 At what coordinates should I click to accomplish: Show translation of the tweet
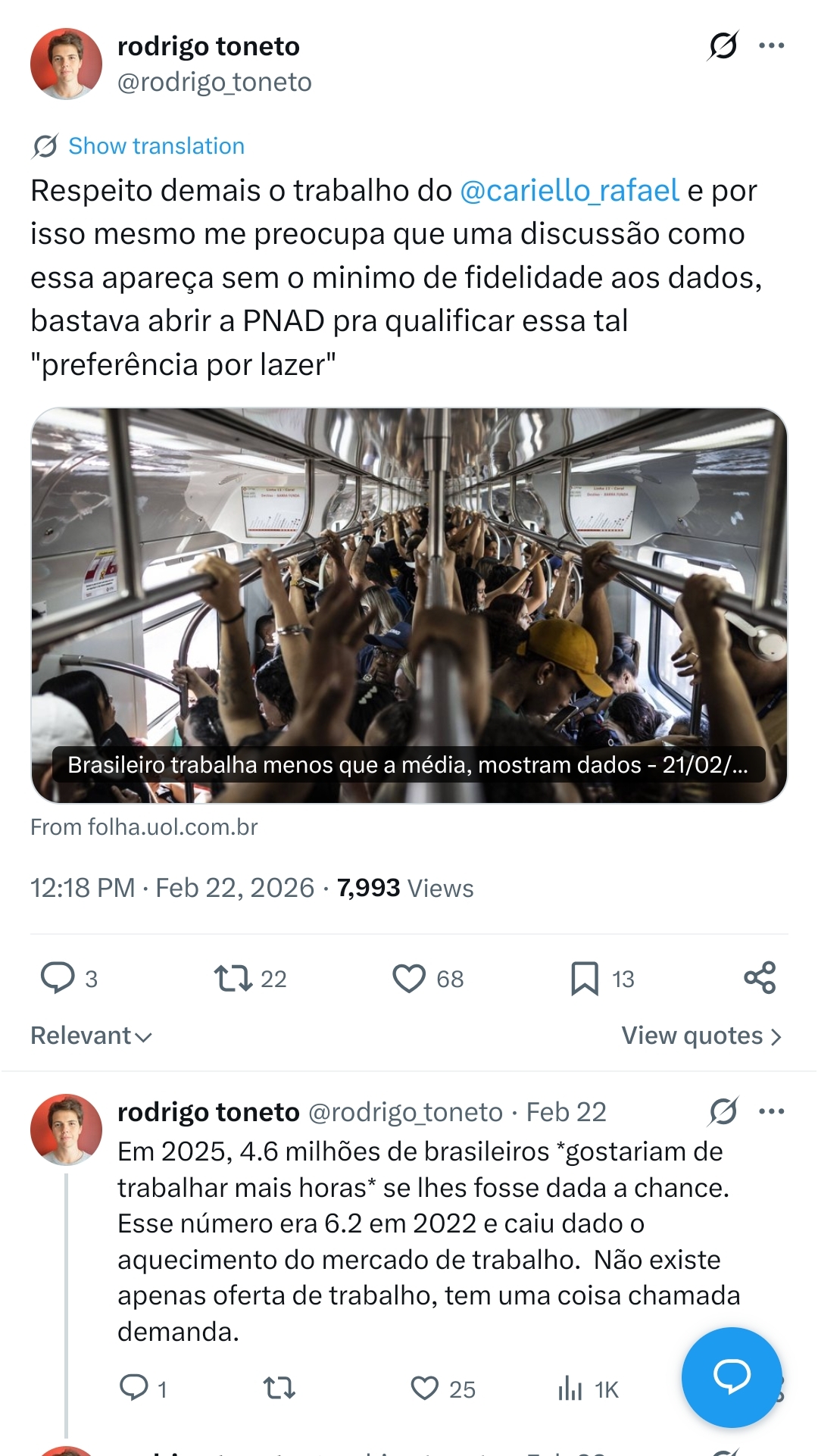156,146
